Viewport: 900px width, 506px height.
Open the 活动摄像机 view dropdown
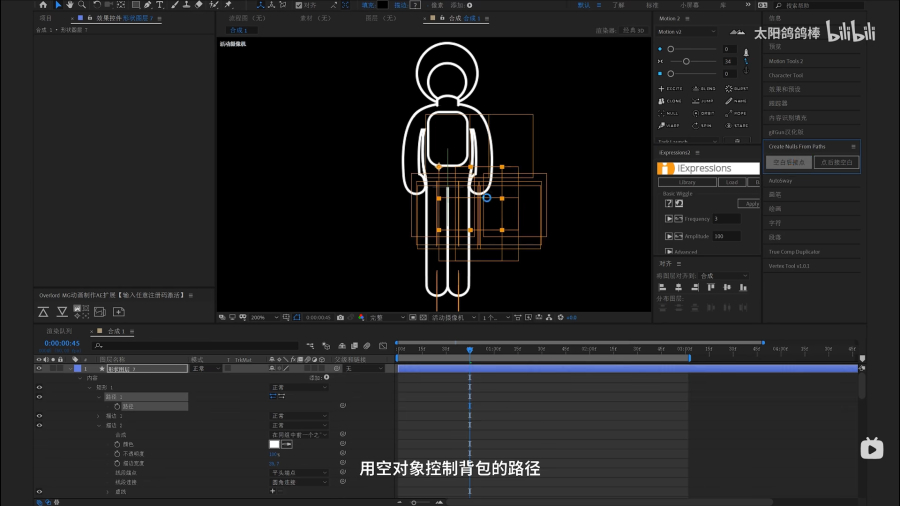(453, 317)
